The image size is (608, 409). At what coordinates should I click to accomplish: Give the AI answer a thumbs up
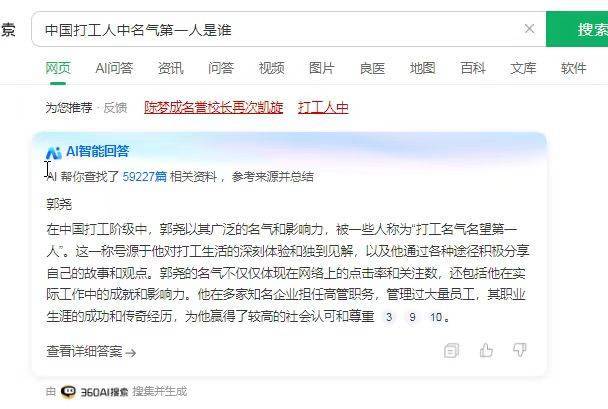[x=486, y=350]
